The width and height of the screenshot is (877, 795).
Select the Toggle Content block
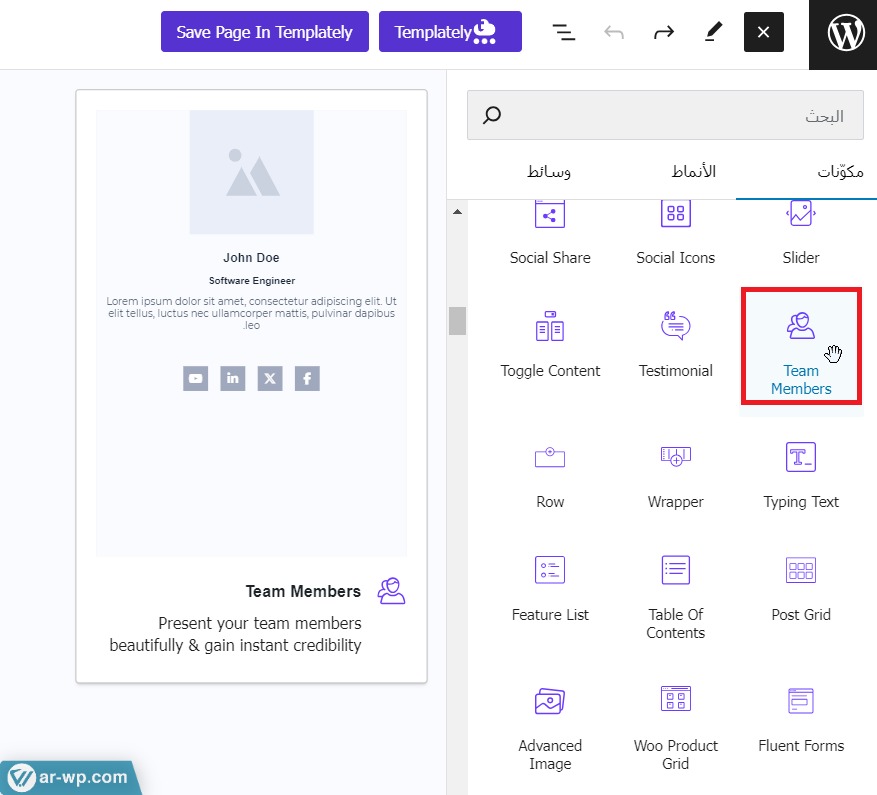(x=550, y=345)
